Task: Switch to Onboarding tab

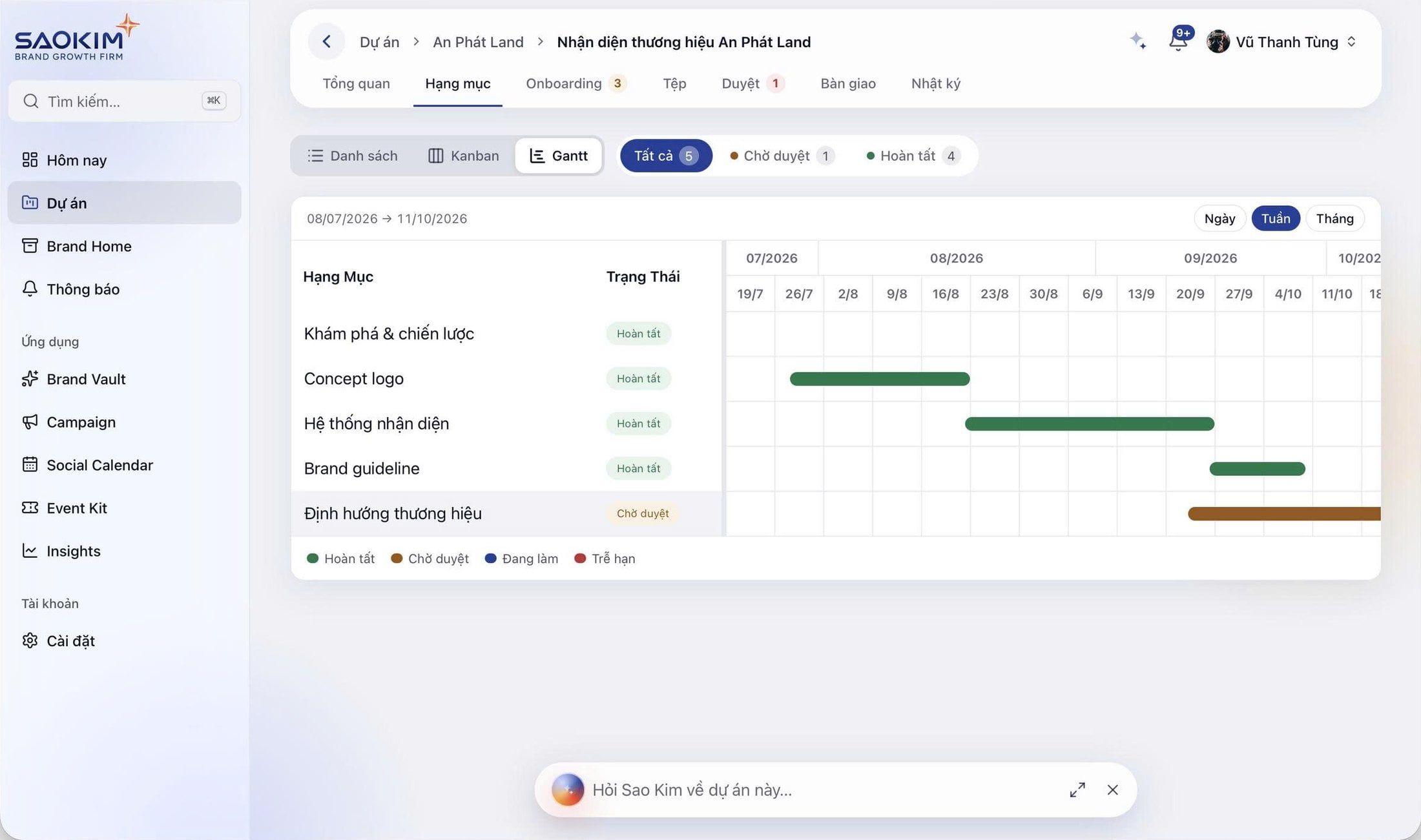Action: coord(576,83)
